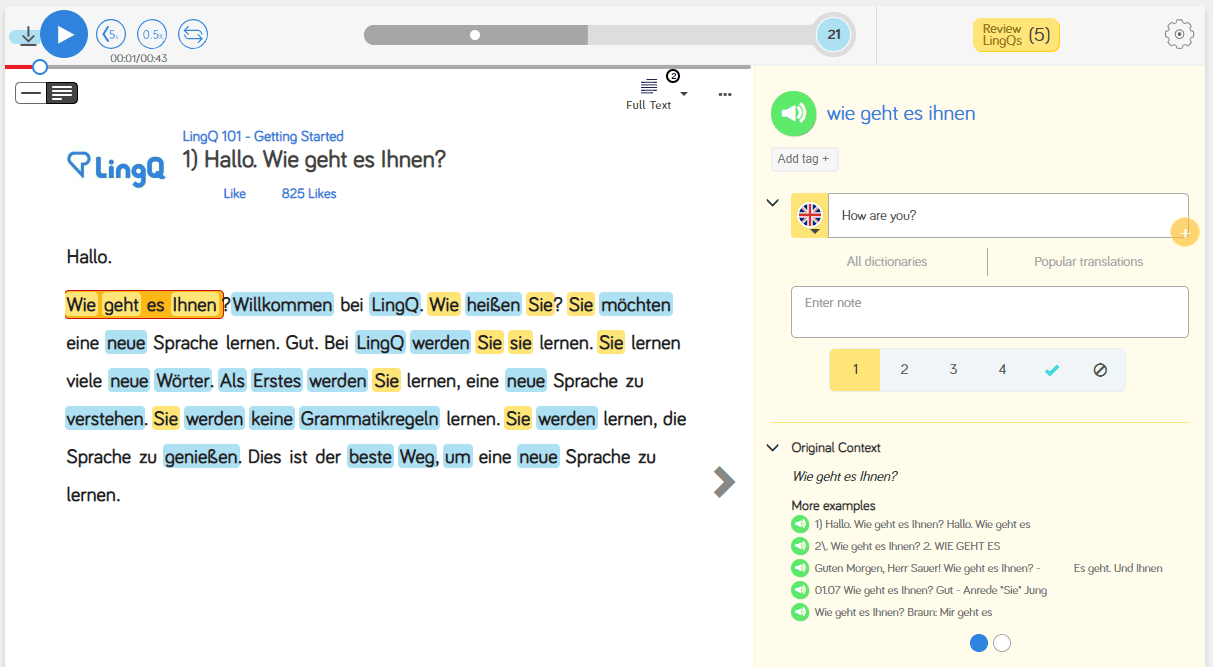This screenshot has width=1213, height=667.
Task: Mark the LingQ as known with the checkmark
Action: (1051, 369)
